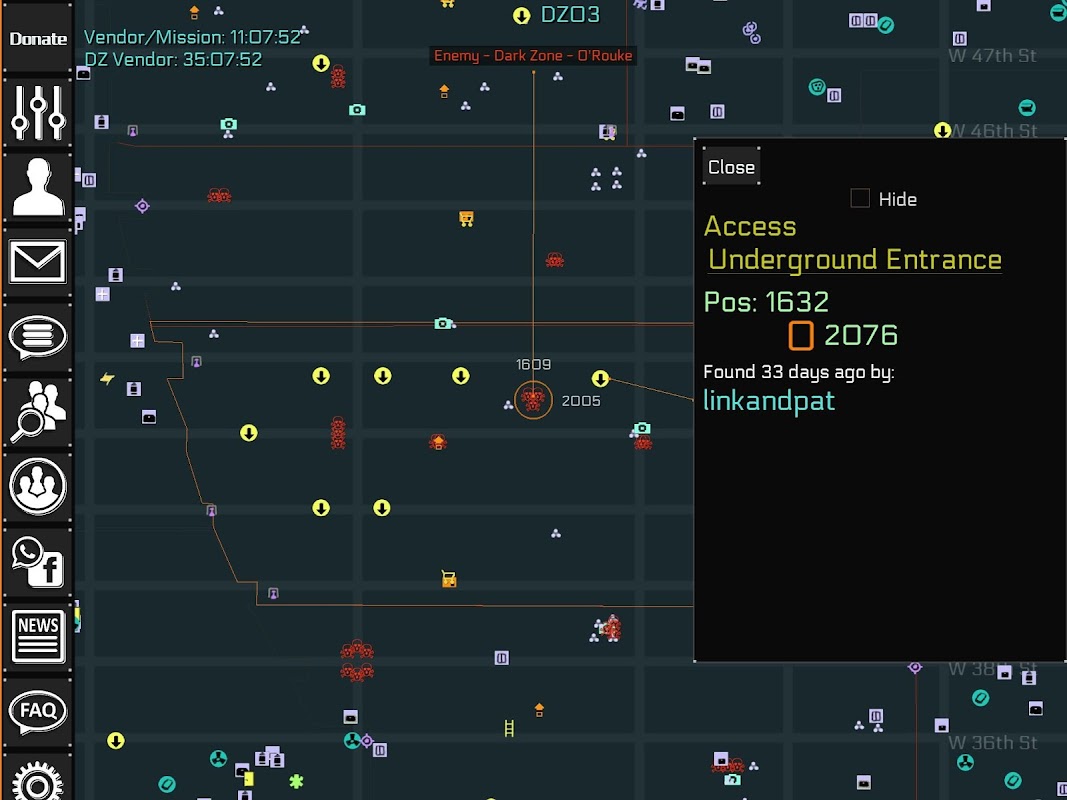Click the Vendor/Mission timer text
This screenshot has height=800, width=1067.
(x=193, y=37)
